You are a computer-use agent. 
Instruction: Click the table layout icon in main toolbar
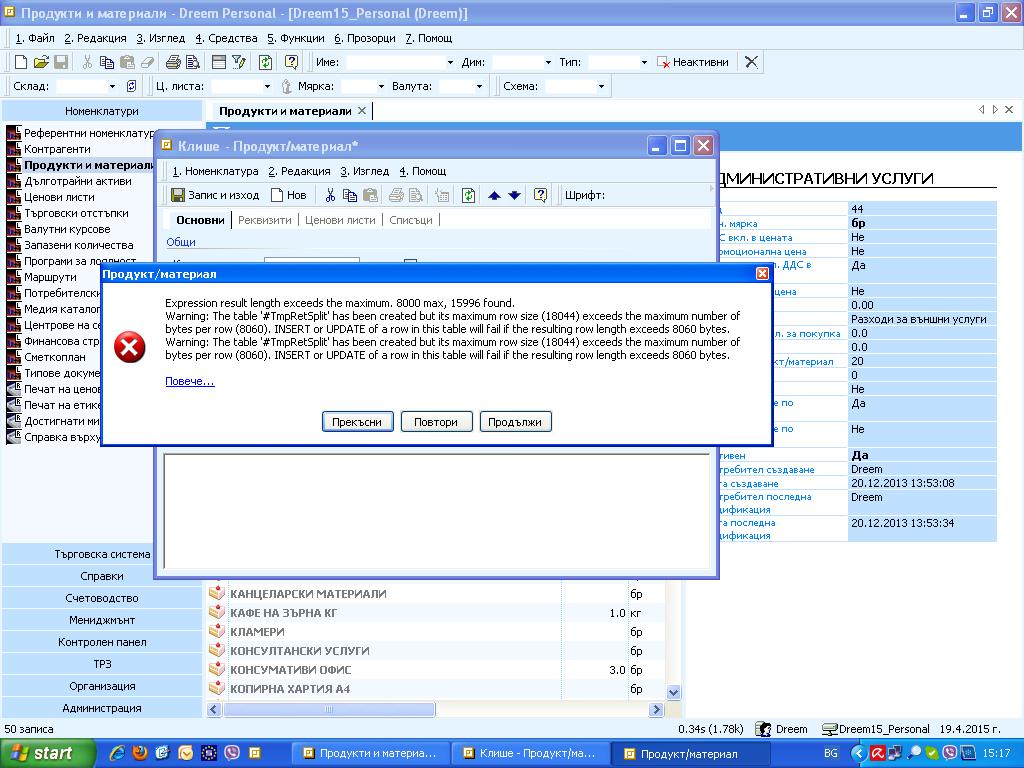click(x=219, y=62)
